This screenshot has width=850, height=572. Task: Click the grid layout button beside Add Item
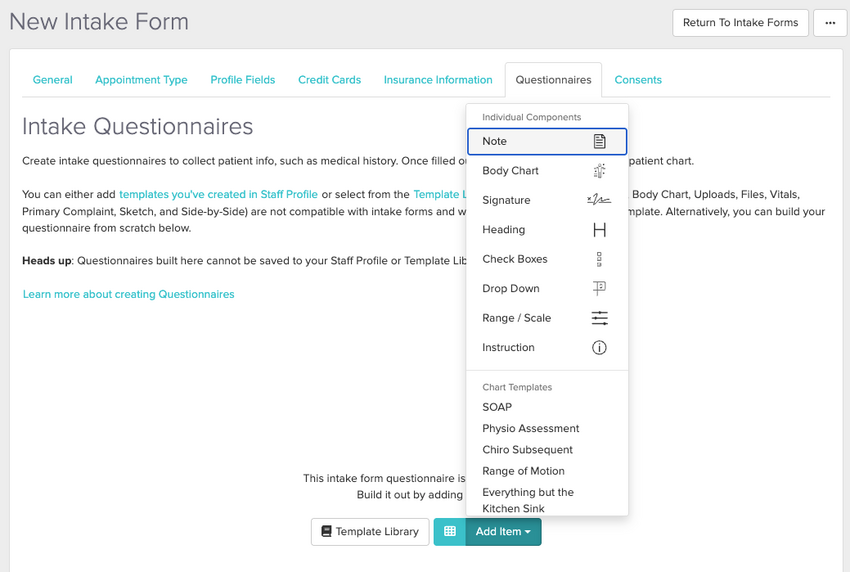pos(450,532)
